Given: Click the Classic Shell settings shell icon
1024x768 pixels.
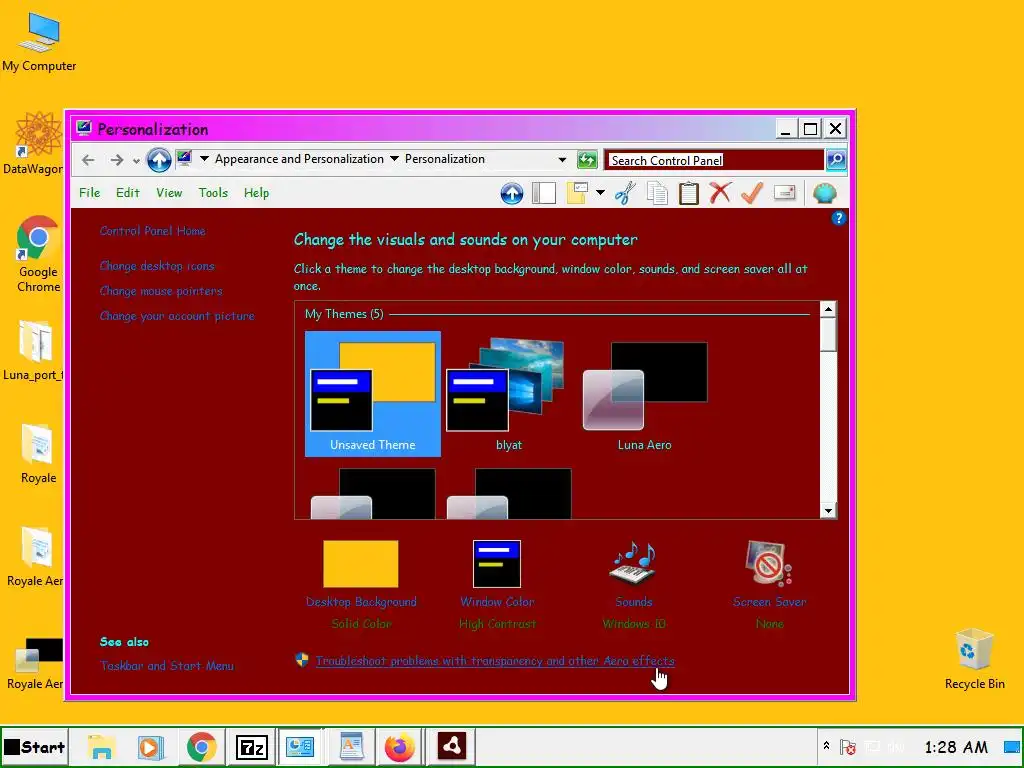Looking at the screenshot, I should (825, 193).
